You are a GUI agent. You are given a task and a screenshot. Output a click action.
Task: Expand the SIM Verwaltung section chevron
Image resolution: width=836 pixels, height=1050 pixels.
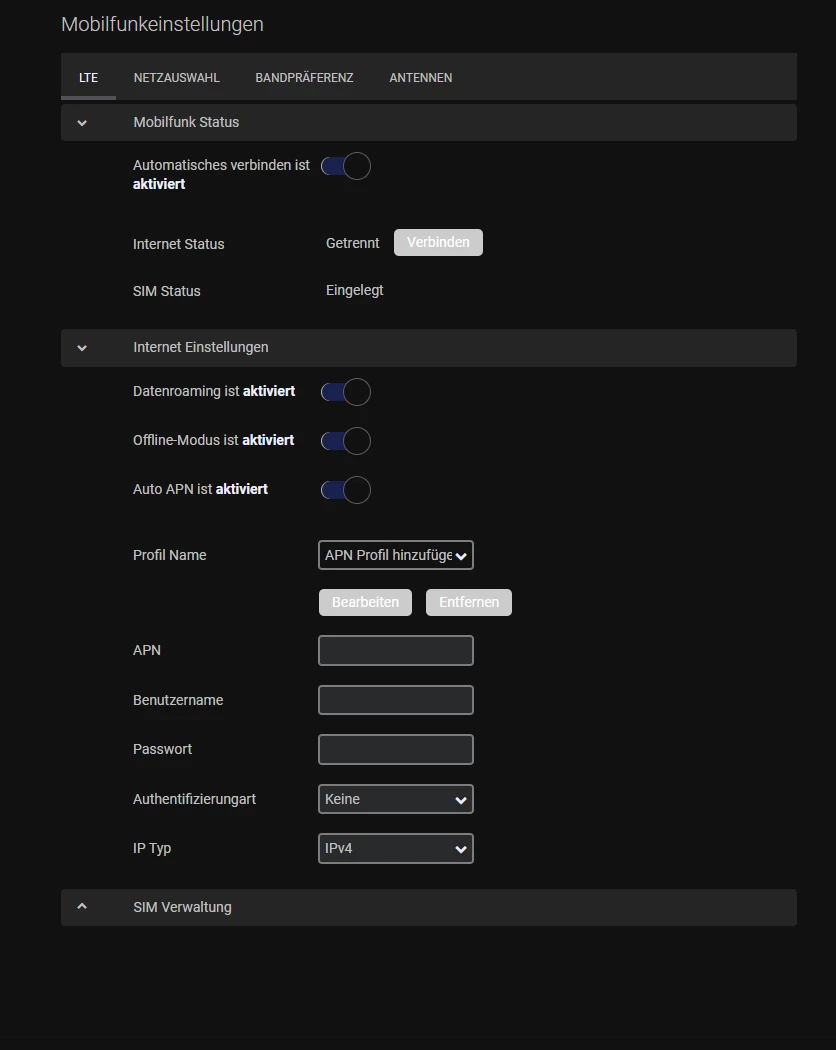point(82,907)
